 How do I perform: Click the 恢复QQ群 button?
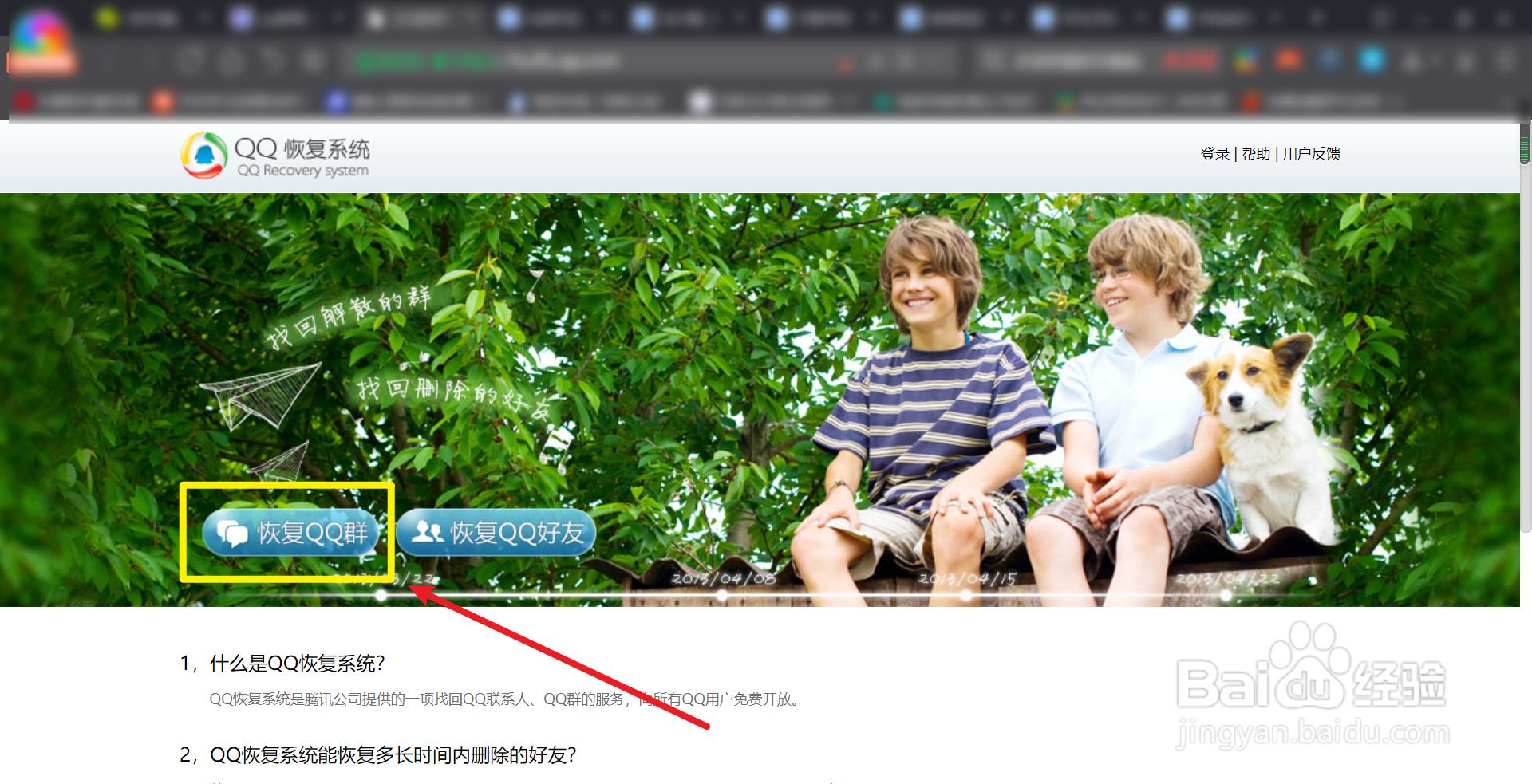click(x=290, y=532)
